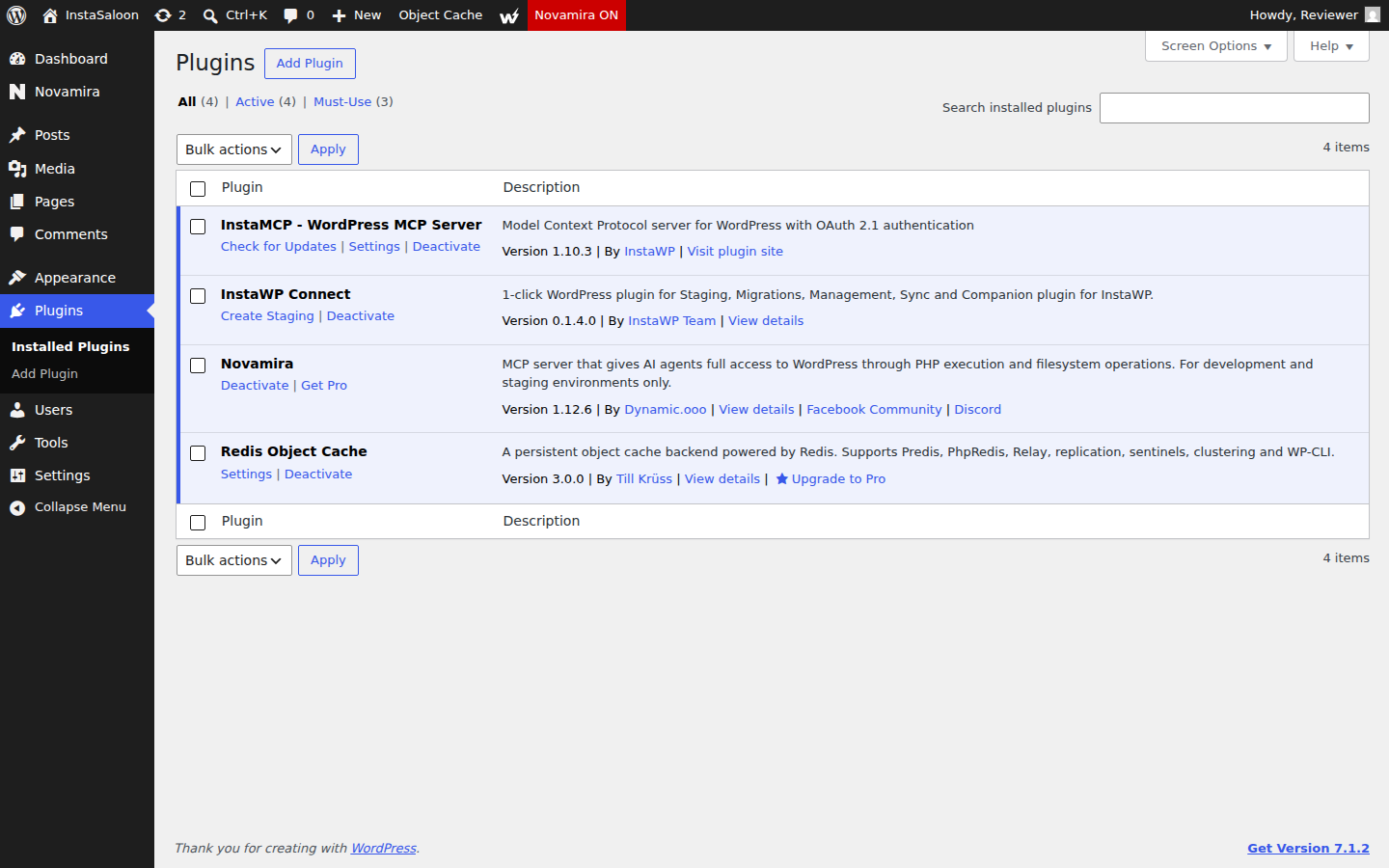Expand the Help panel
This screenshot has width=1389, height=868.
[x=1331, y=46]
